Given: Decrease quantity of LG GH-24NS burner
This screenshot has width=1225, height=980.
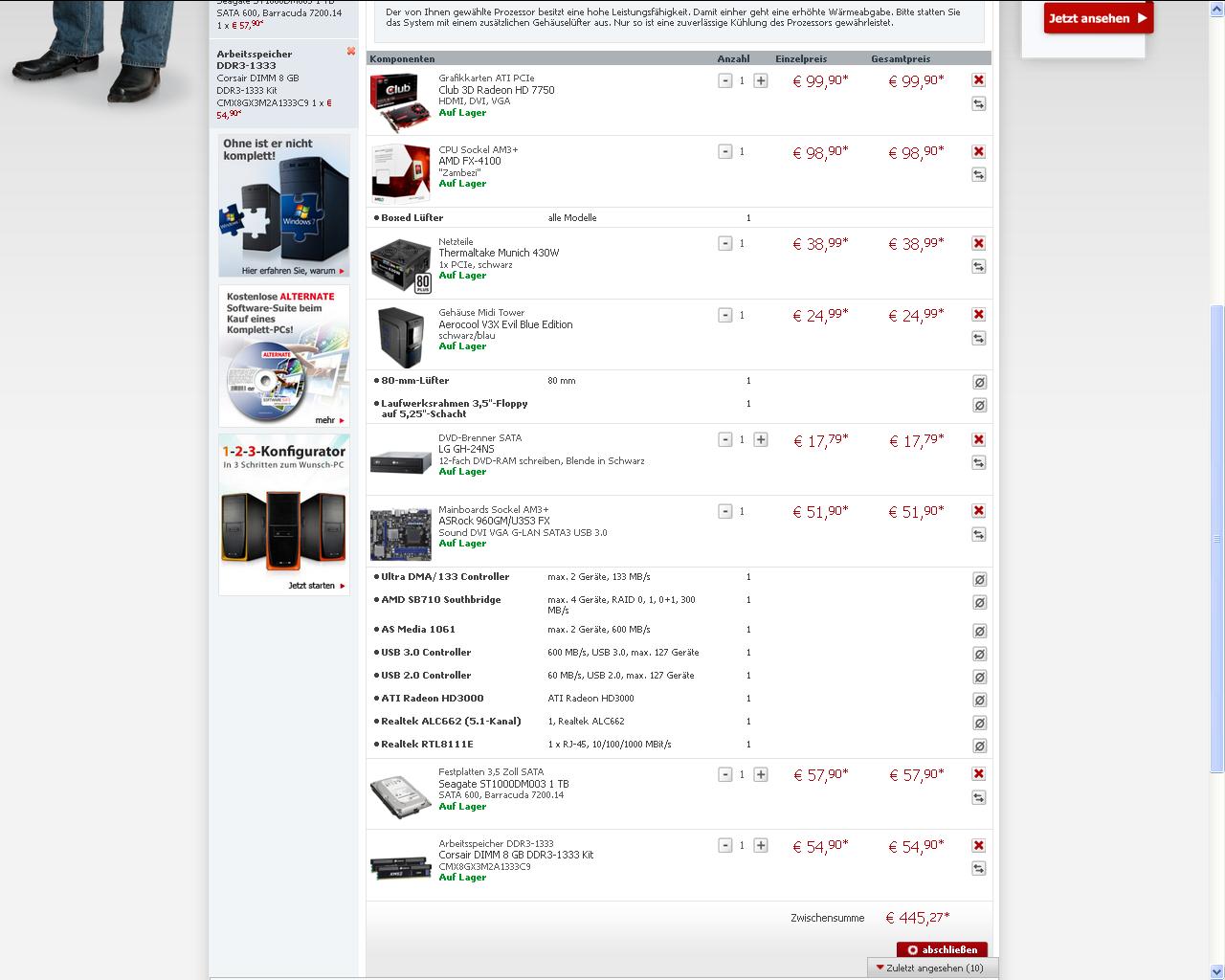Looking at the screenshot, I should pos(724,439).
